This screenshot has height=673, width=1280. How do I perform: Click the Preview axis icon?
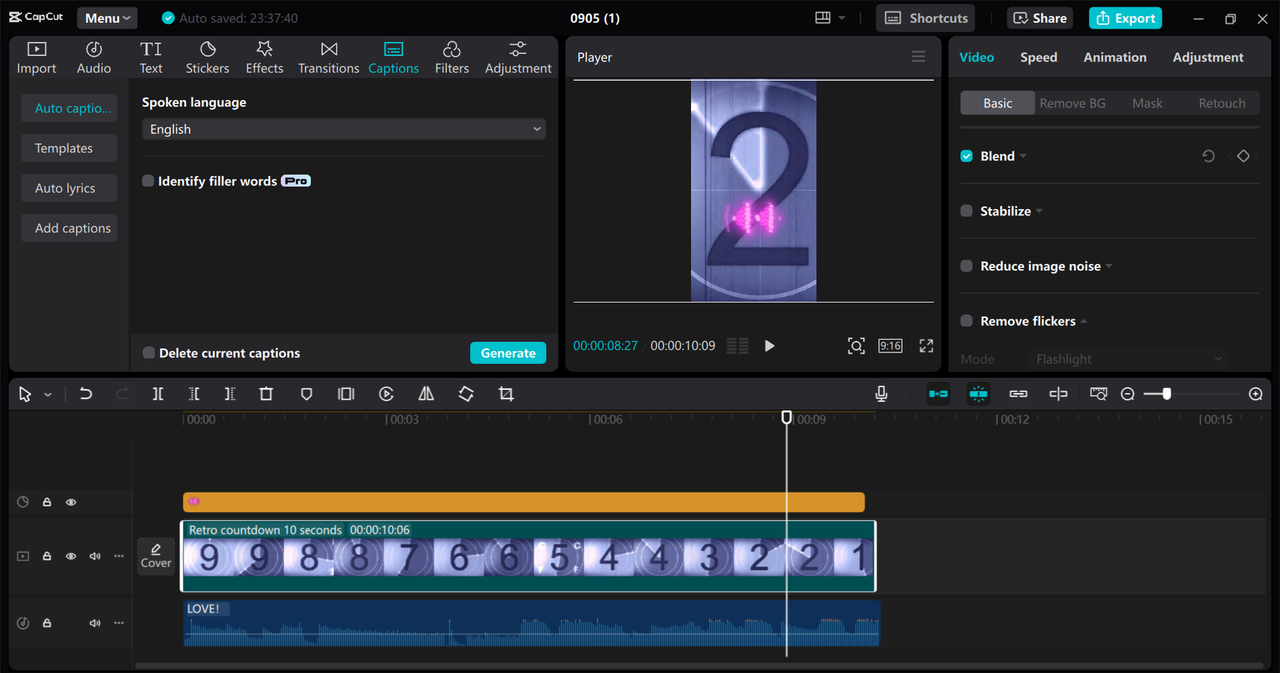[x=1058, y=394]
